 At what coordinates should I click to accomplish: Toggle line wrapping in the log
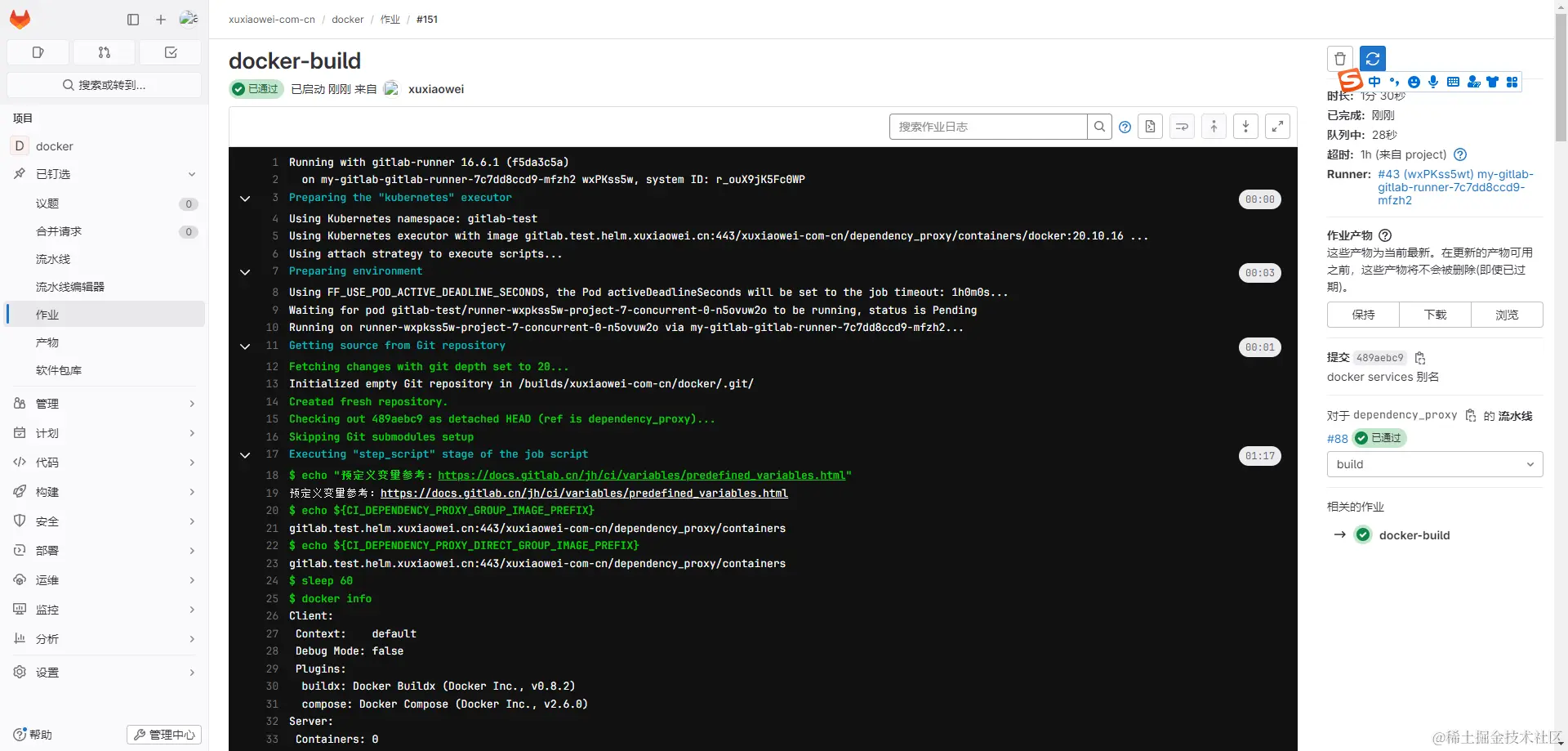click(1182, 127)
